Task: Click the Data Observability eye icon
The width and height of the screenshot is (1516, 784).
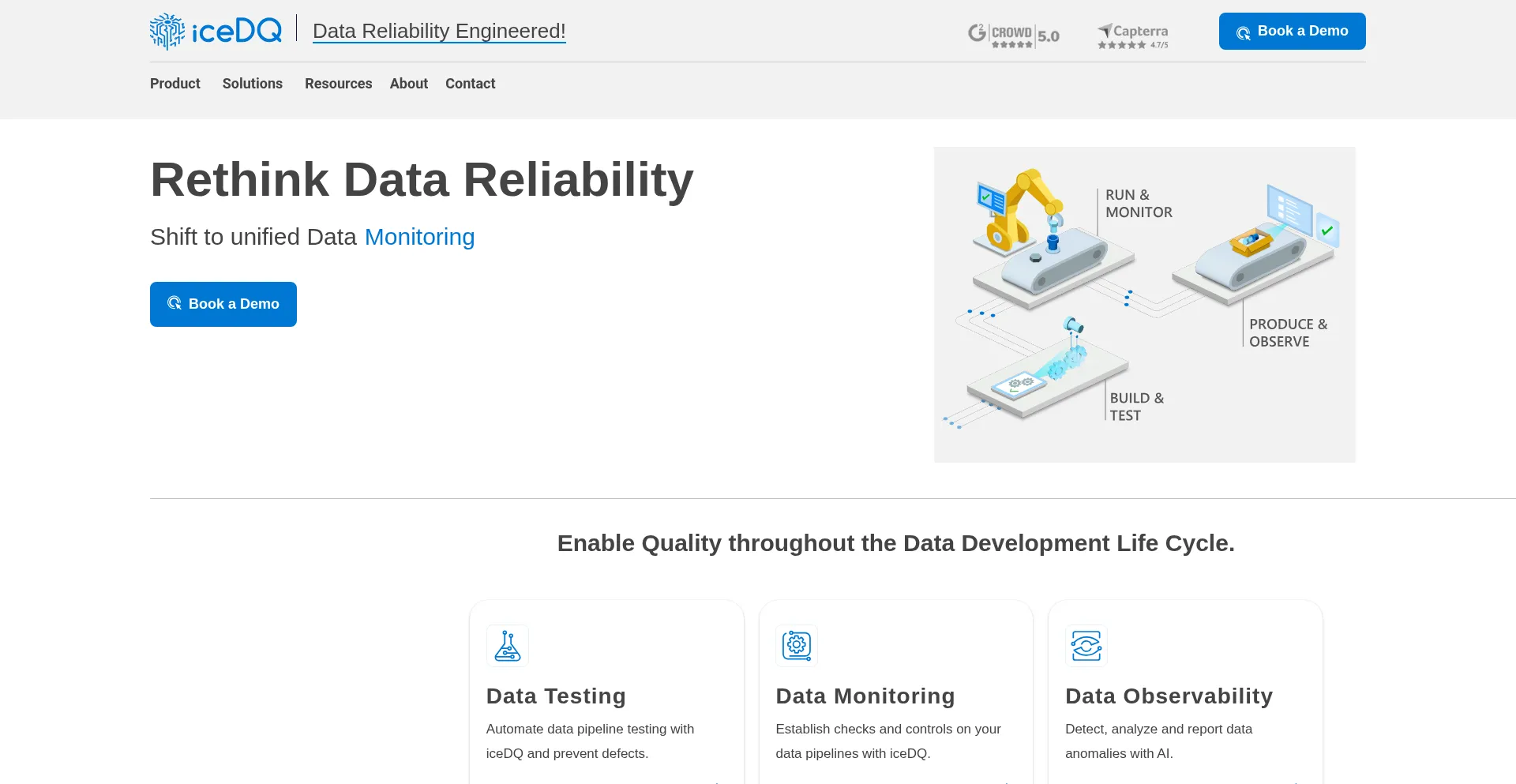Action: [1086, 646]
